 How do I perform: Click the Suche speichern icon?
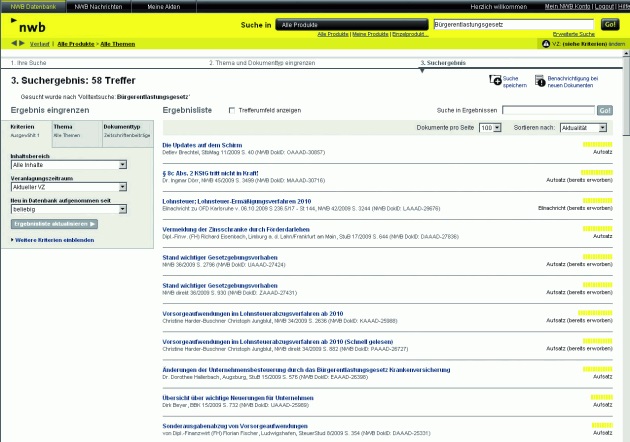tap(494, 80)
